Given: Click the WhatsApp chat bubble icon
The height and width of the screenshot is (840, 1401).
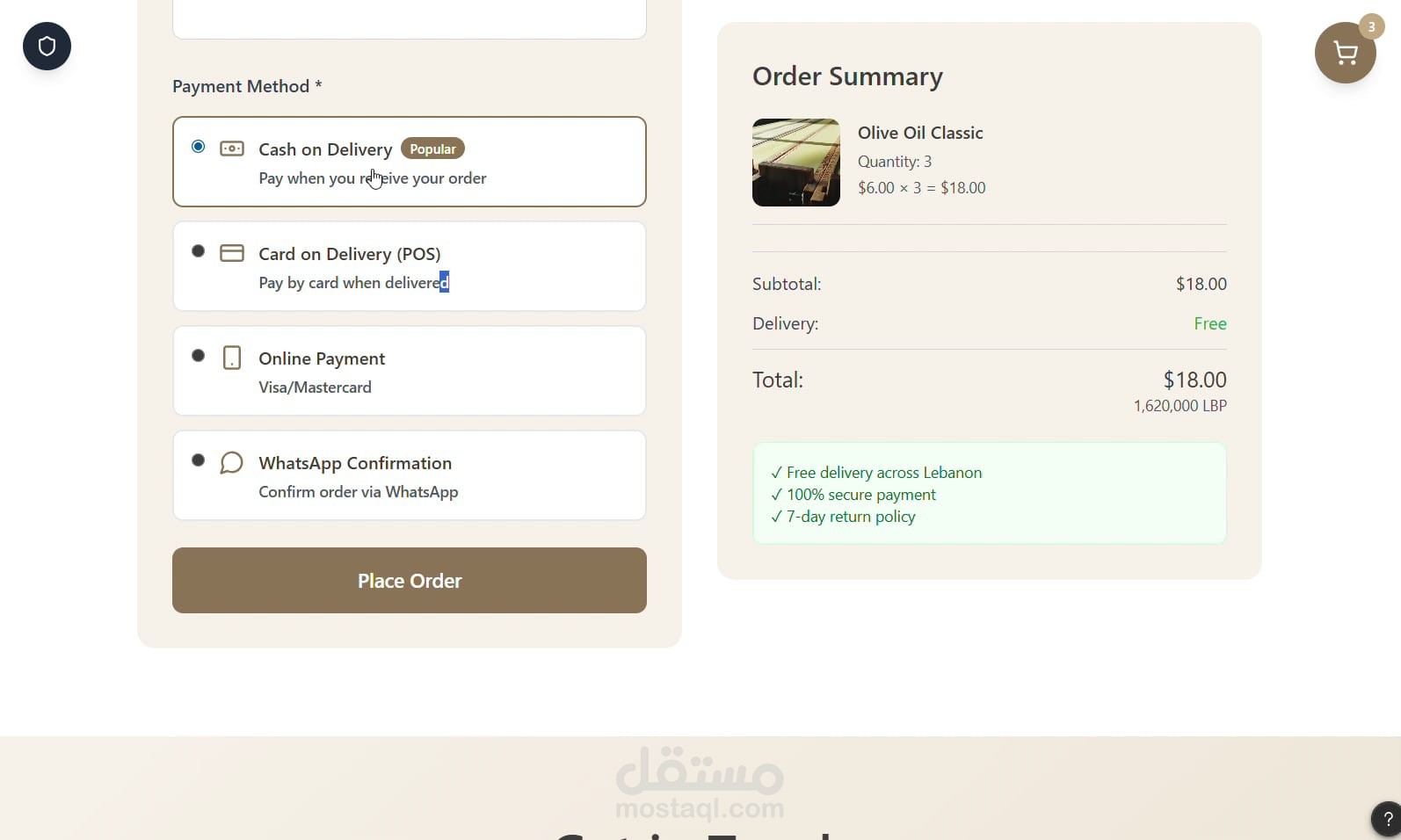Looking at the screenshot, I should coord(232,462).
